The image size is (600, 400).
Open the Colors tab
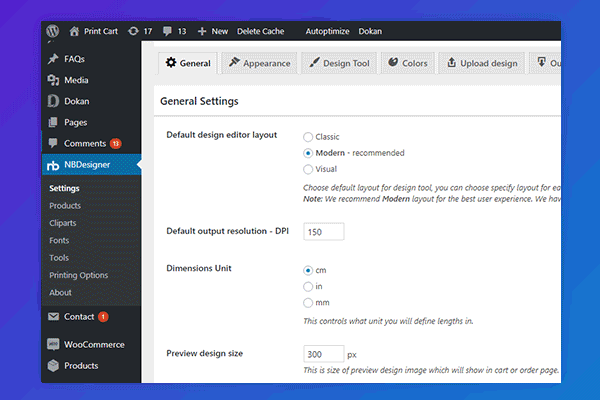coord(408,63)
